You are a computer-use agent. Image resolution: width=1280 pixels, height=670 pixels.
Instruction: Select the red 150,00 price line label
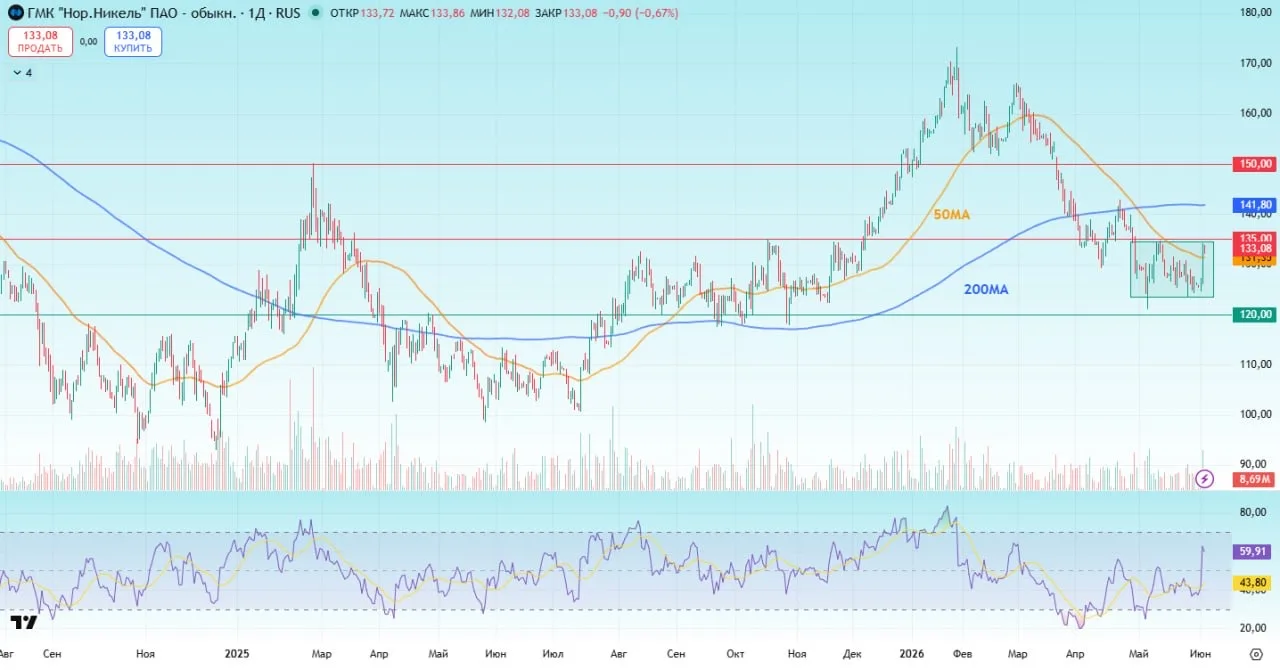tap(1256, 163)
